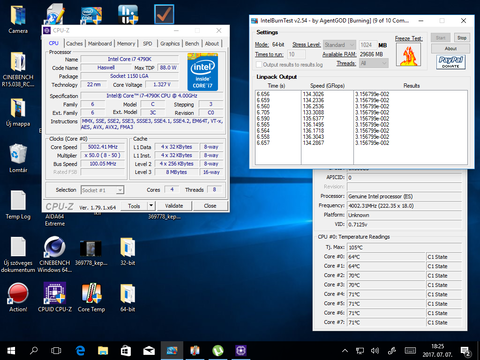
Task: Open the Threads dropdown in IntelBurnTest
Action: [374, 63]
